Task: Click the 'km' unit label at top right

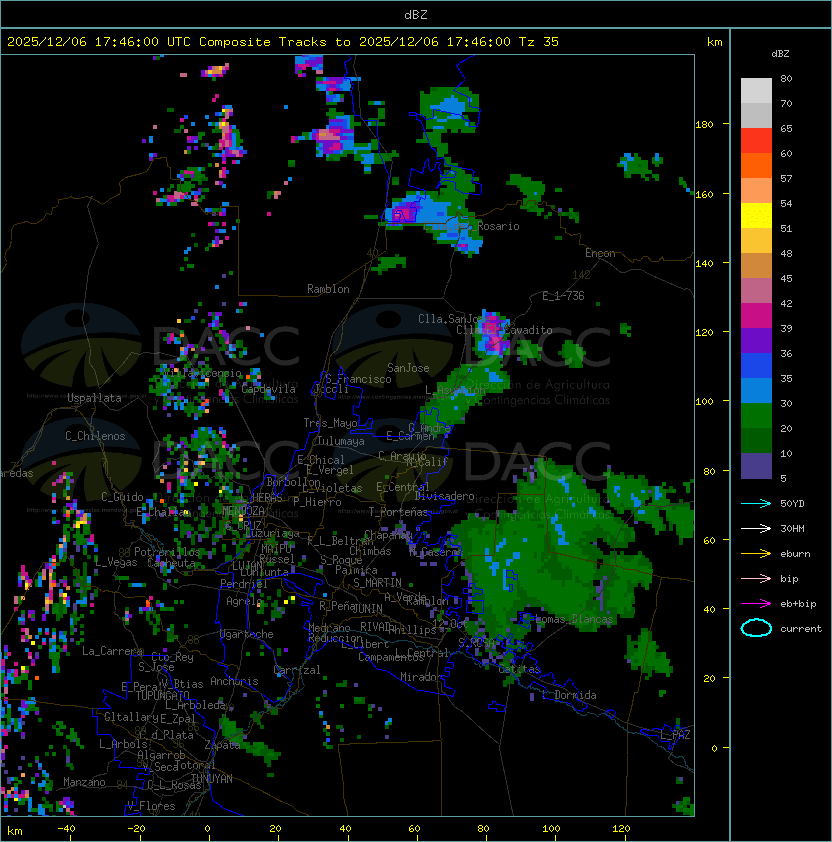Action: pyautogui.click(x=714, y=42)
